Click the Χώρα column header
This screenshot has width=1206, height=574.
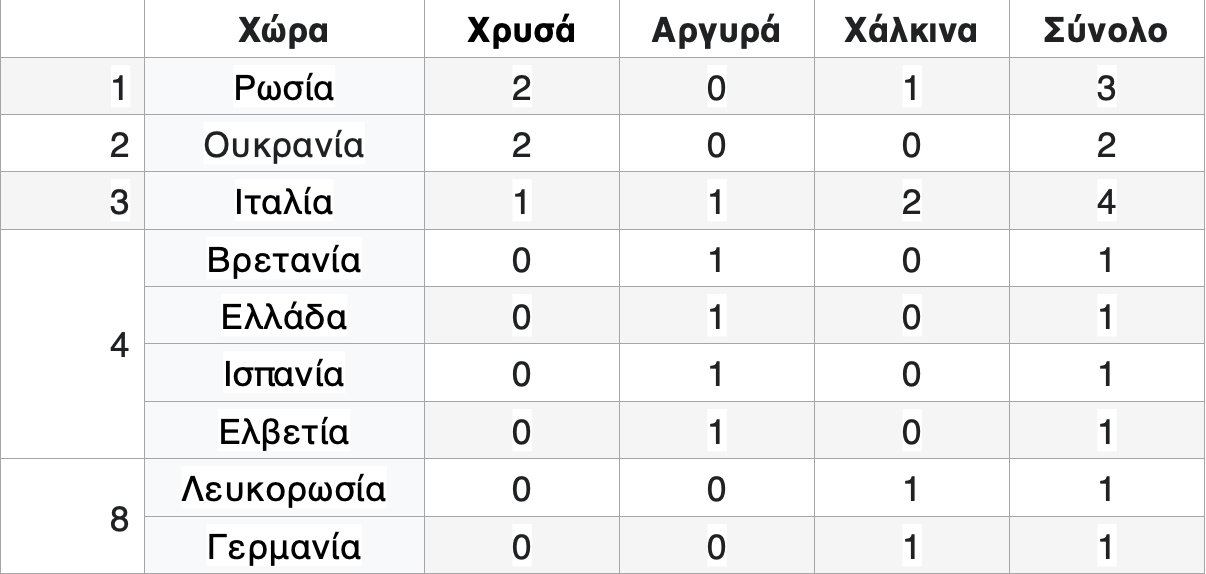(x=283, y=31)
